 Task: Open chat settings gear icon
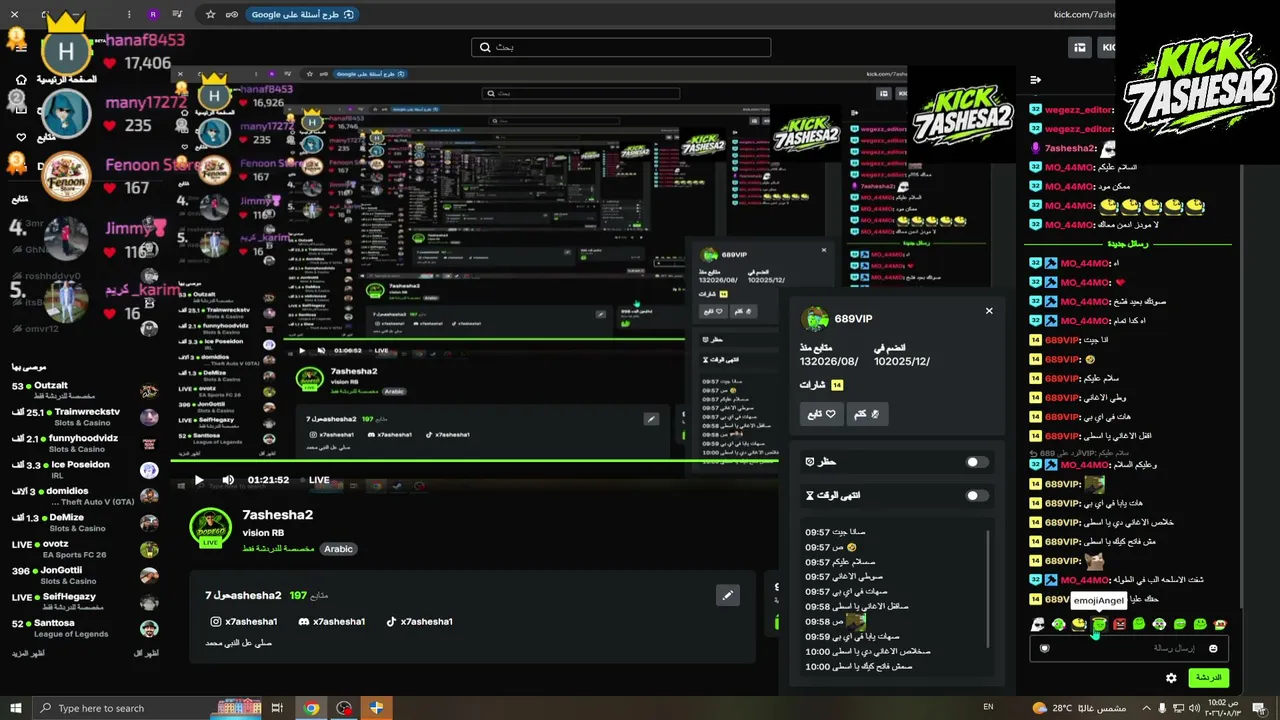(x=1171, y=678)
